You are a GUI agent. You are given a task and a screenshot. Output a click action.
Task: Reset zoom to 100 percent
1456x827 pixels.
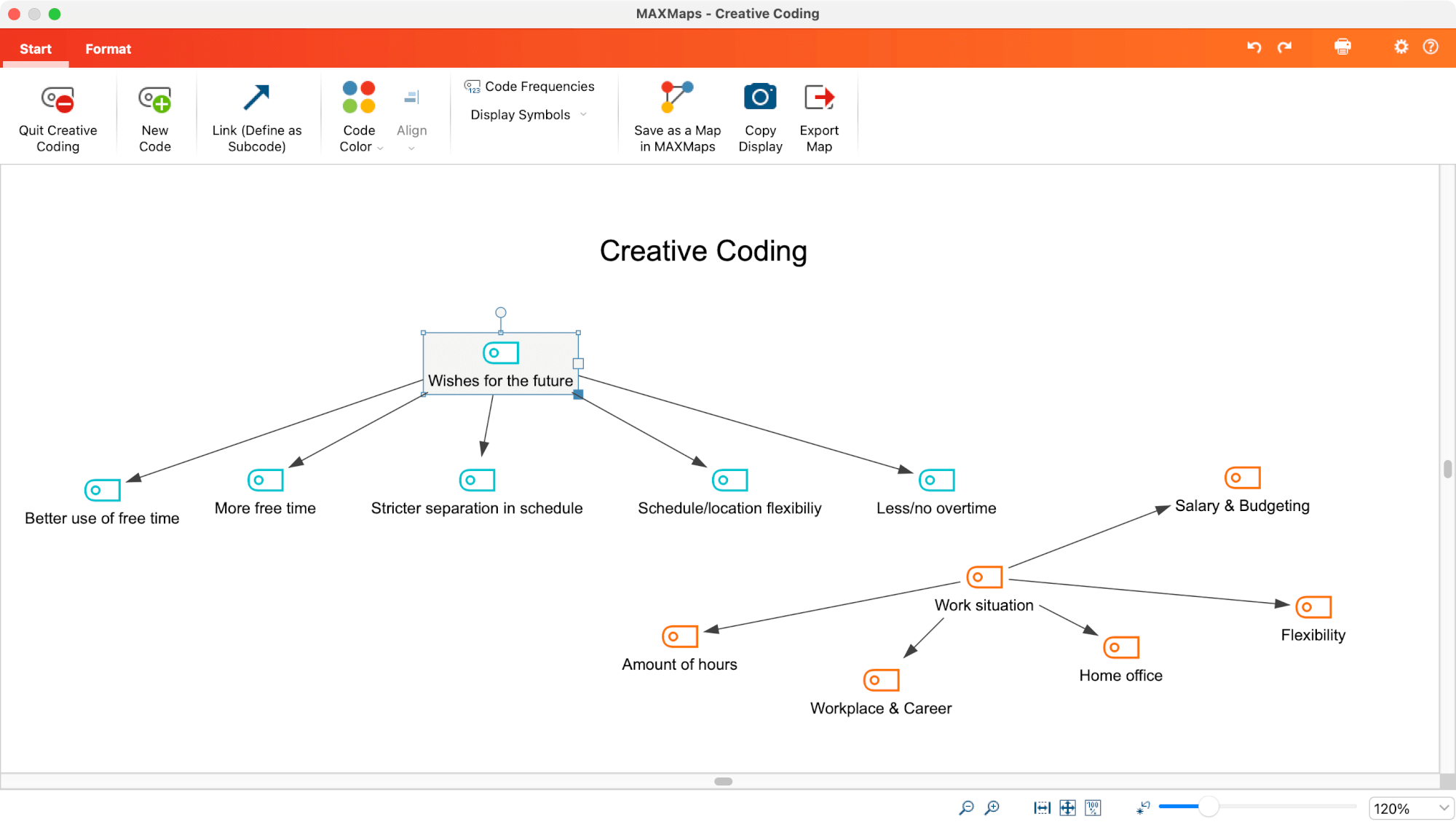pos(1093,807)
